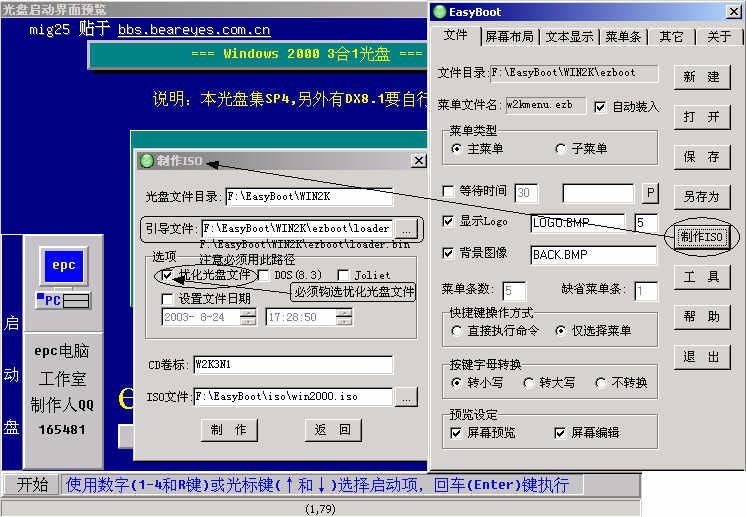Click the CD卷标 field W2K3N1
The image size is (746, 517).
[x=293, y=365]
